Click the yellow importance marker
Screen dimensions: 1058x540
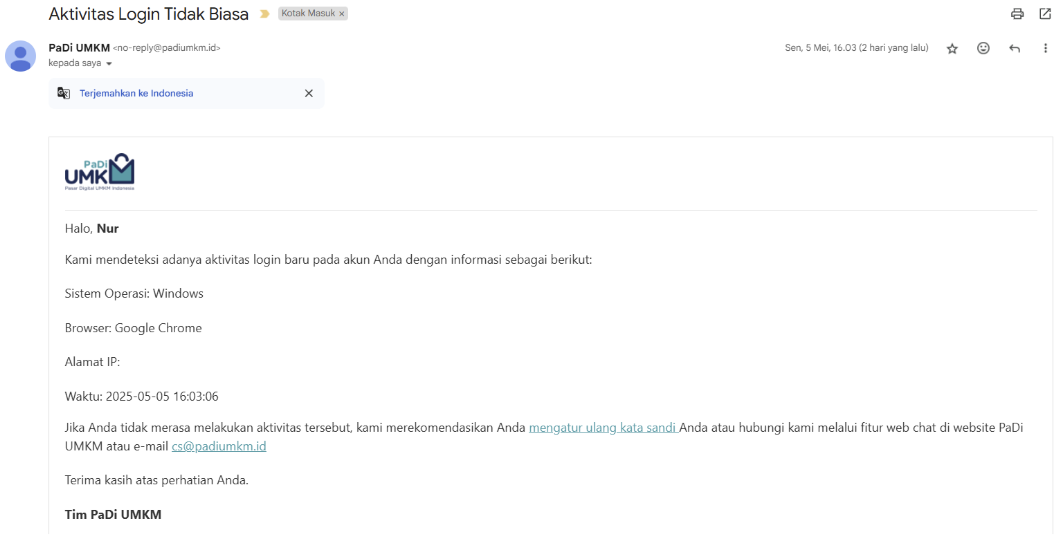[264, 14]
